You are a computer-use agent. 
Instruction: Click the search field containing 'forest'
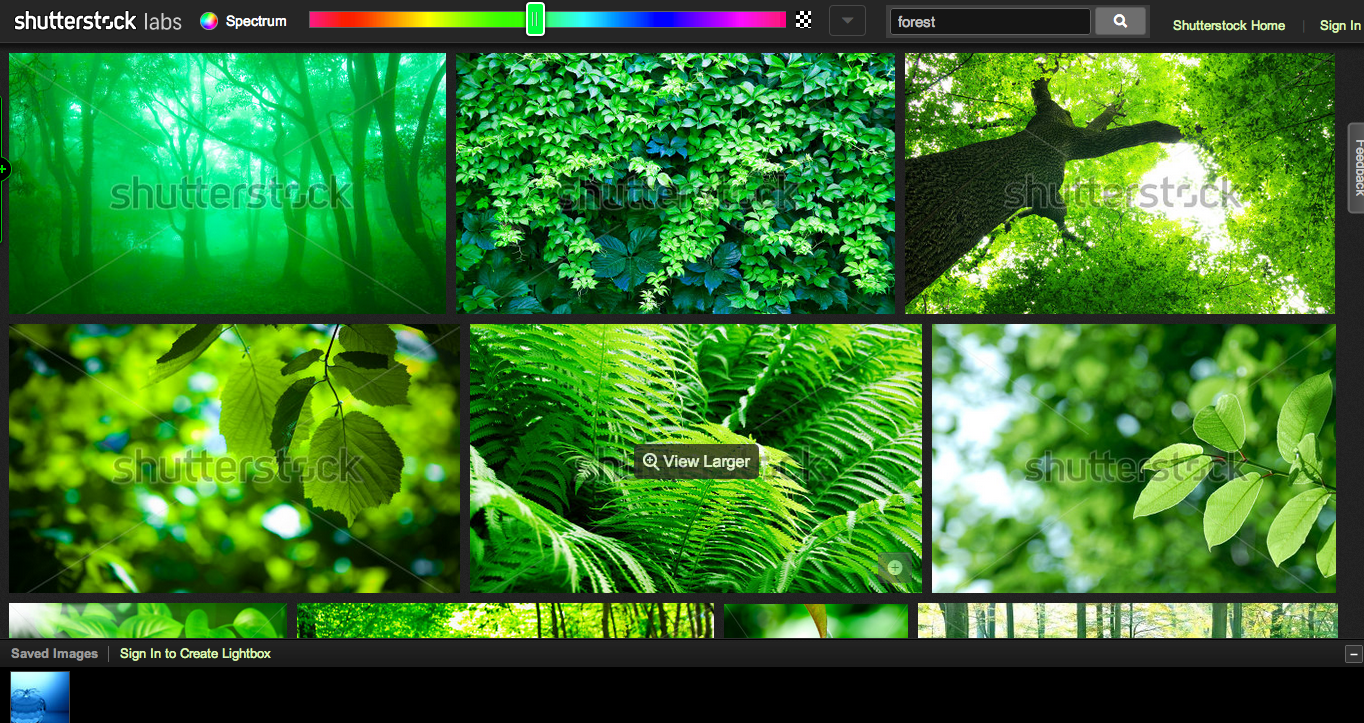tap(990, 21)
